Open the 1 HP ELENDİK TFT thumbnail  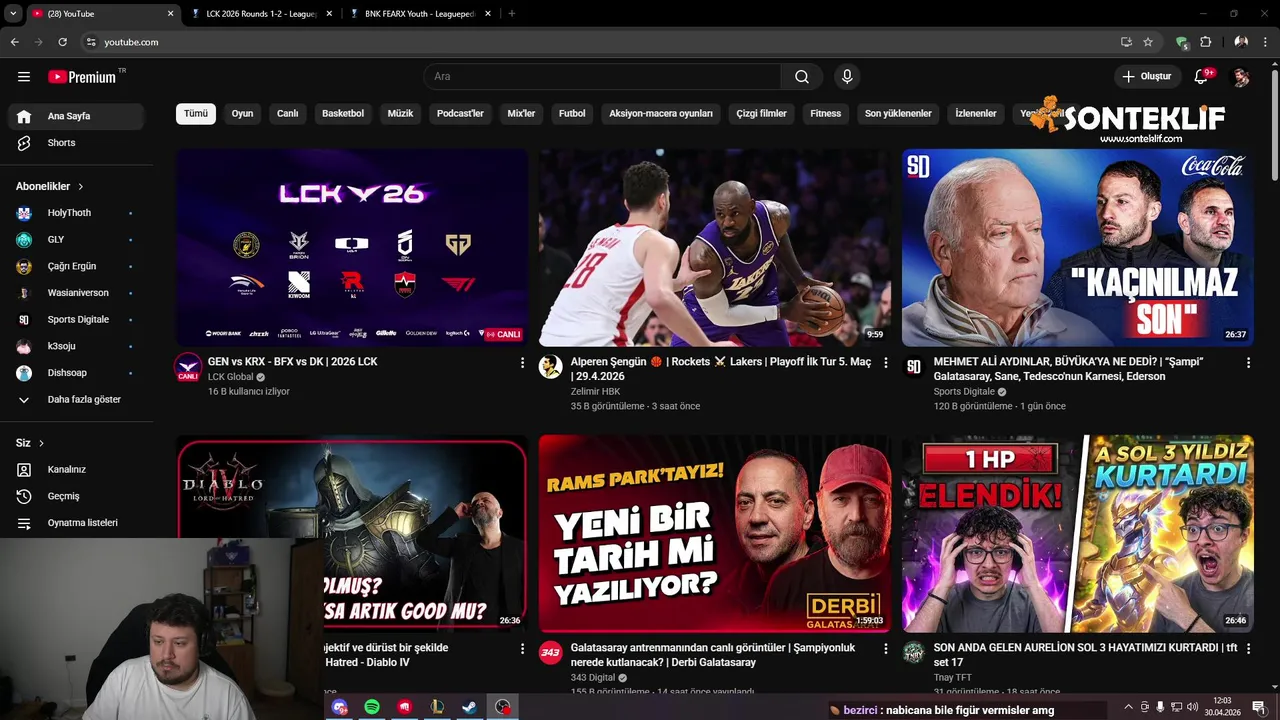pos(1078,534)
